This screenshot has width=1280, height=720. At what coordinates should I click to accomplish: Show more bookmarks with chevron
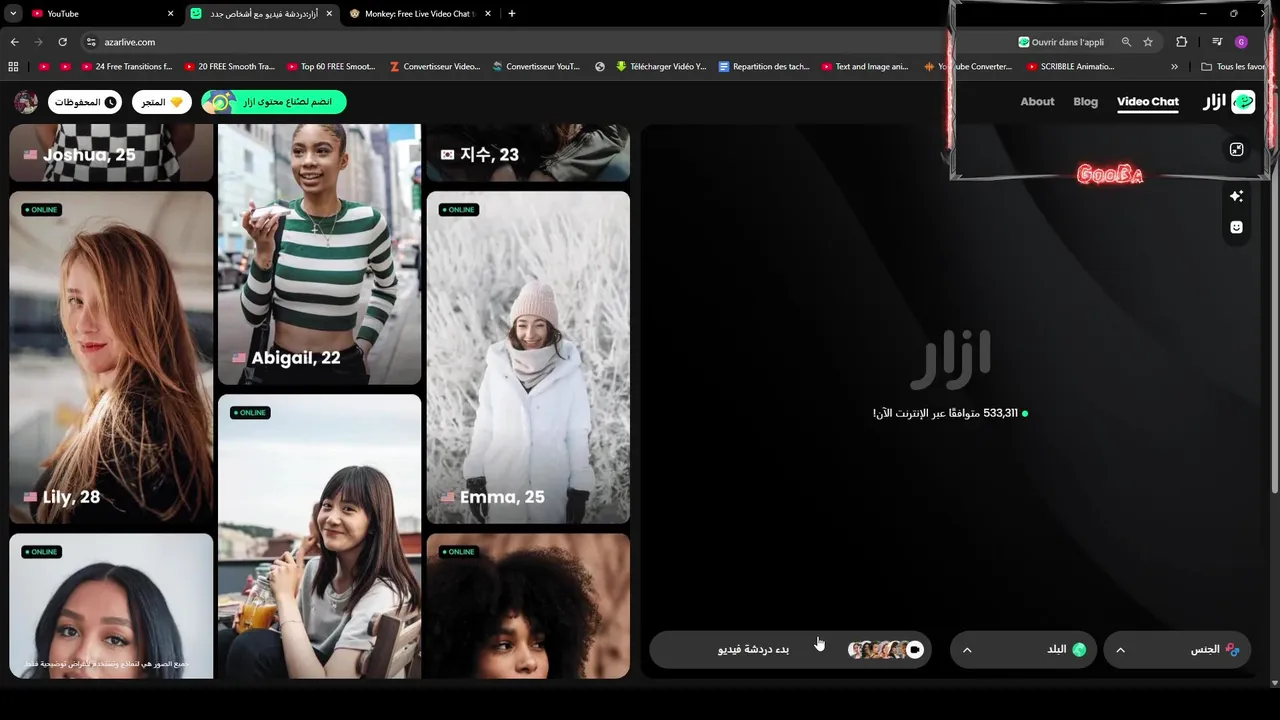1175,67
